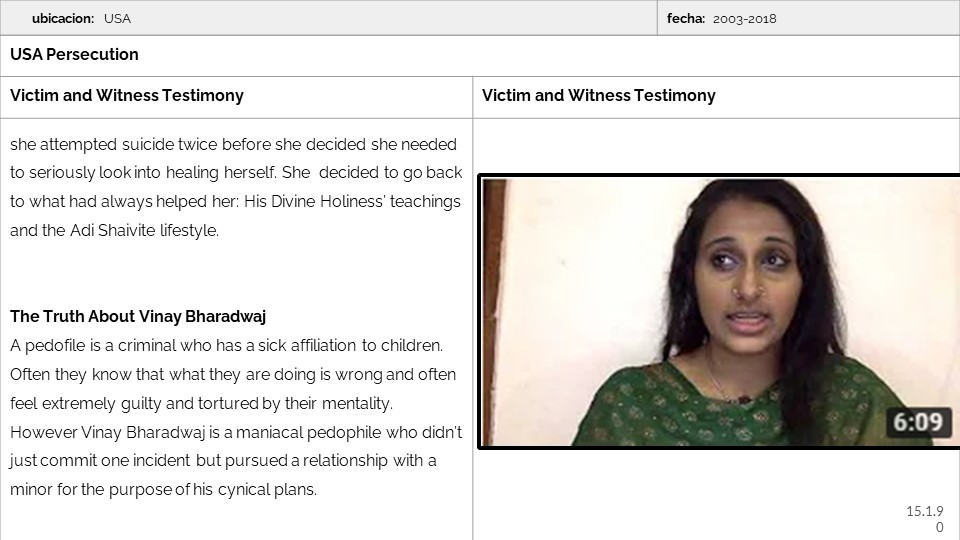Click the 6:09 video duration badge

tap(918, 422)
